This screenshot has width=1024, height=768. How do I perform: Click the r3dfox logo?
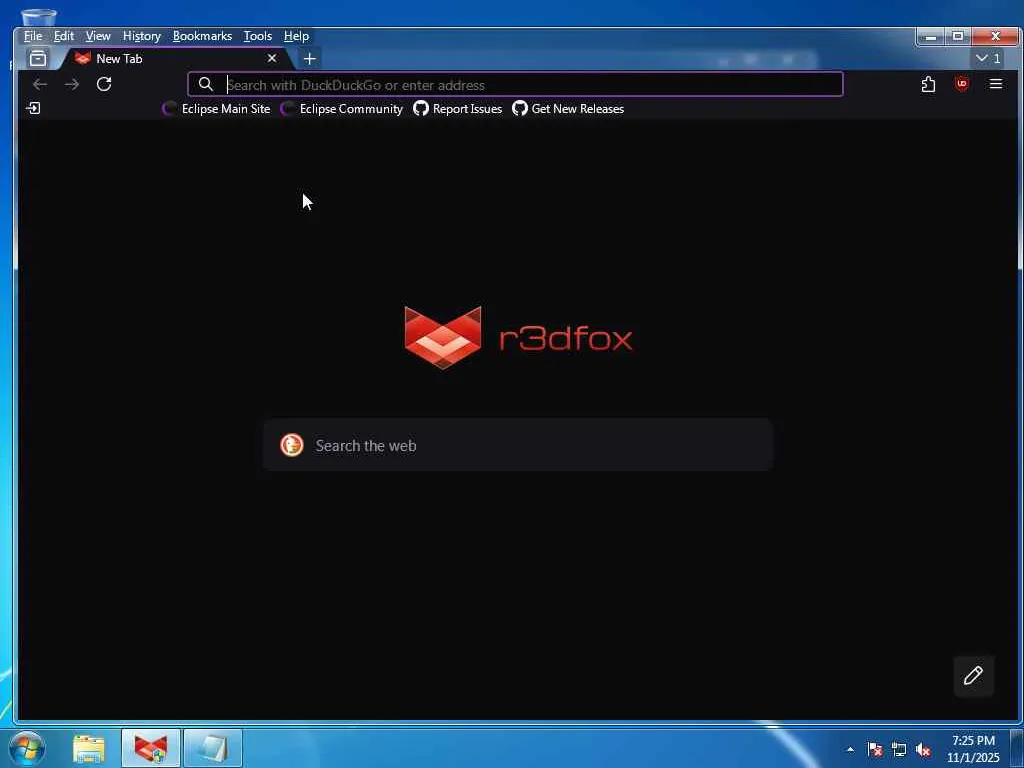pos(519,338)
